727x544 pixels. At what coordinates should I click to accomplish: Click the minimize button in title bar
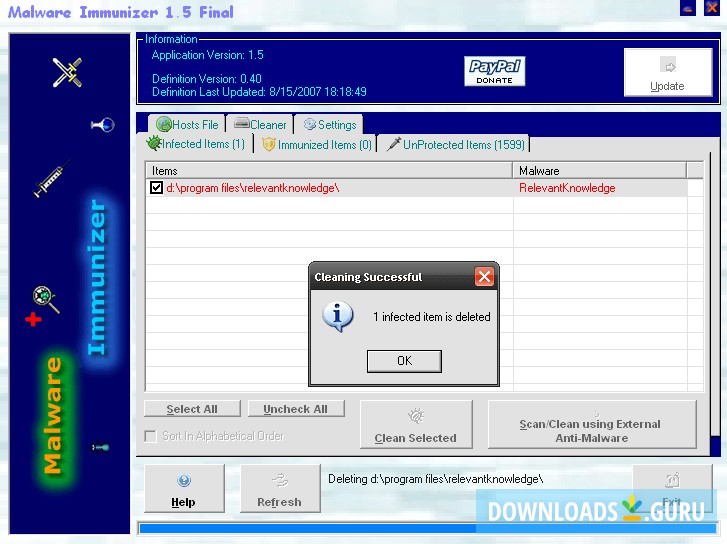click(688, 8)
